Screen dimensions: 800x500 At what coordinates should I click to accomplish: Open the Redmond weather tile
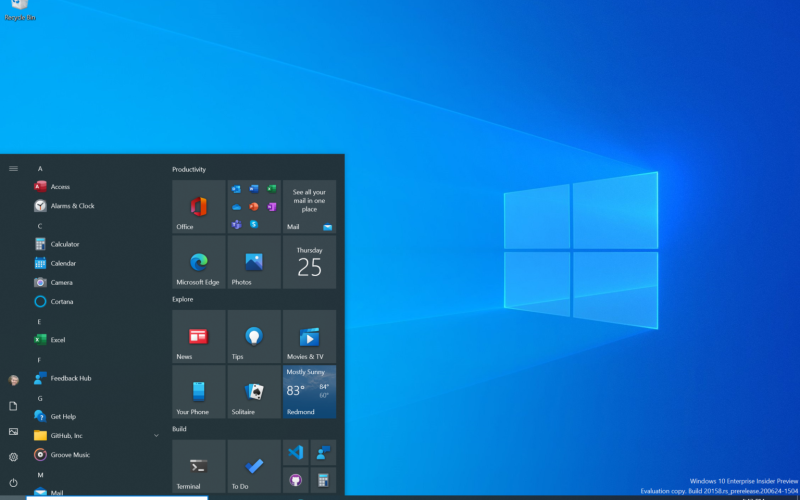[309, 392]
